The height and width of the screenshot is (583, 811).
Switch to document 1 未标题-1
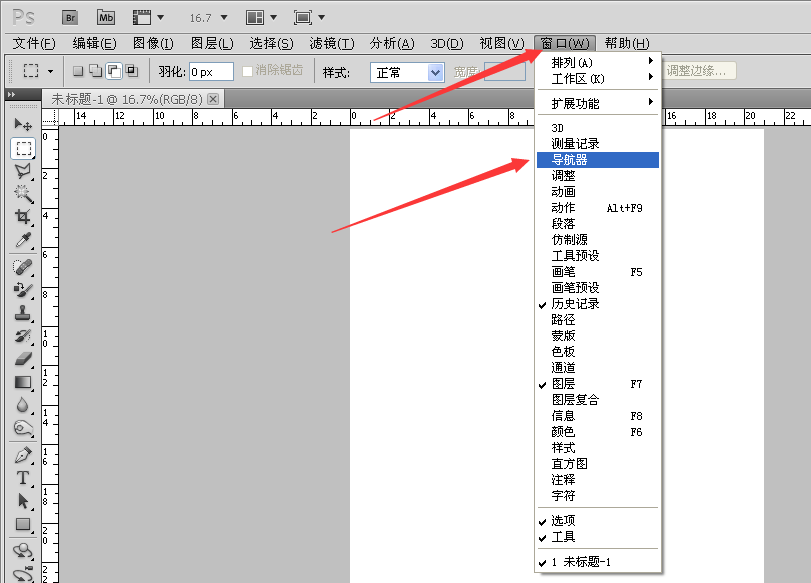(598, 562)
